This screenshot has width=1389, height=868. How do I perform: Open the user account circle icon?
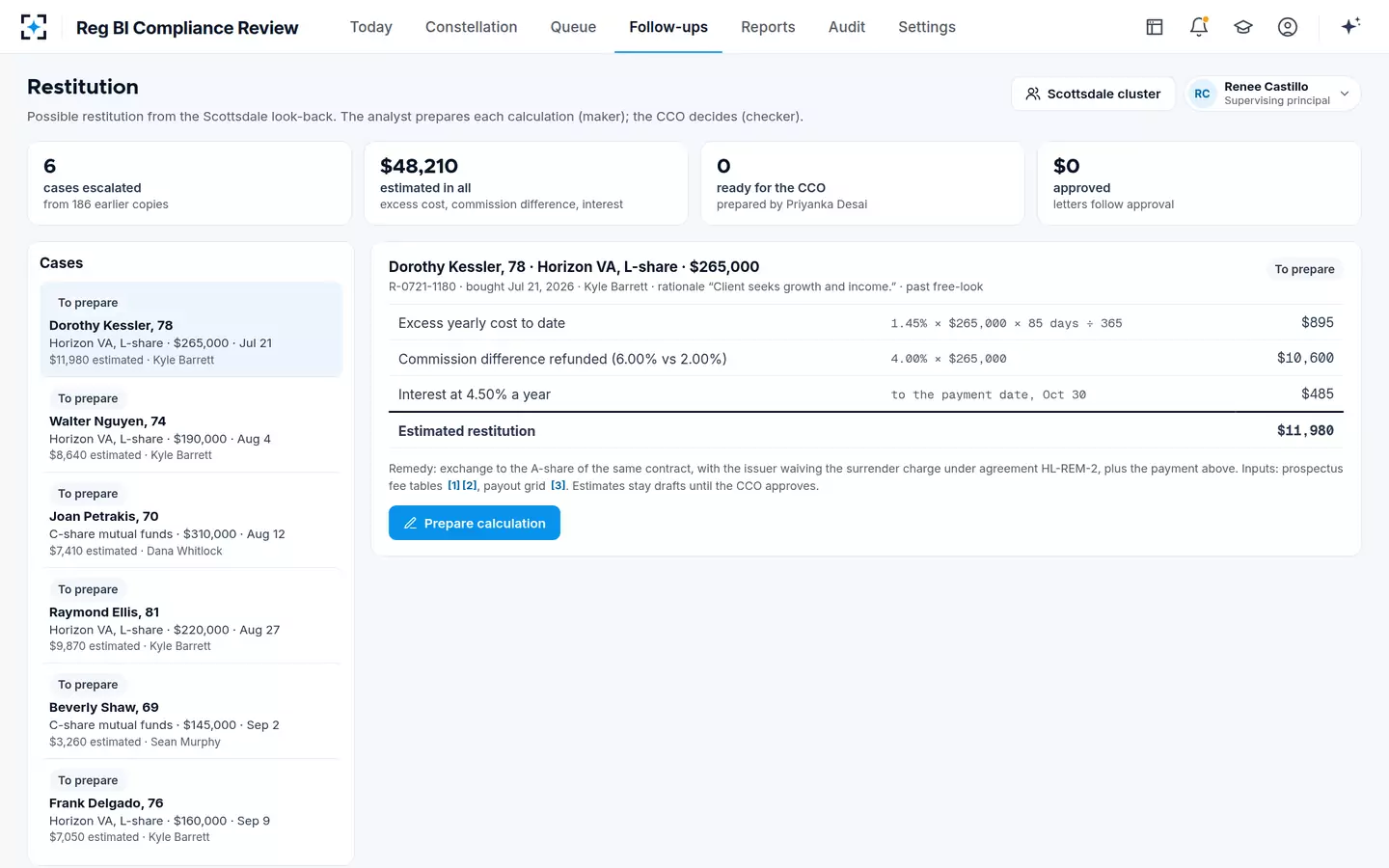(1288, 27)
